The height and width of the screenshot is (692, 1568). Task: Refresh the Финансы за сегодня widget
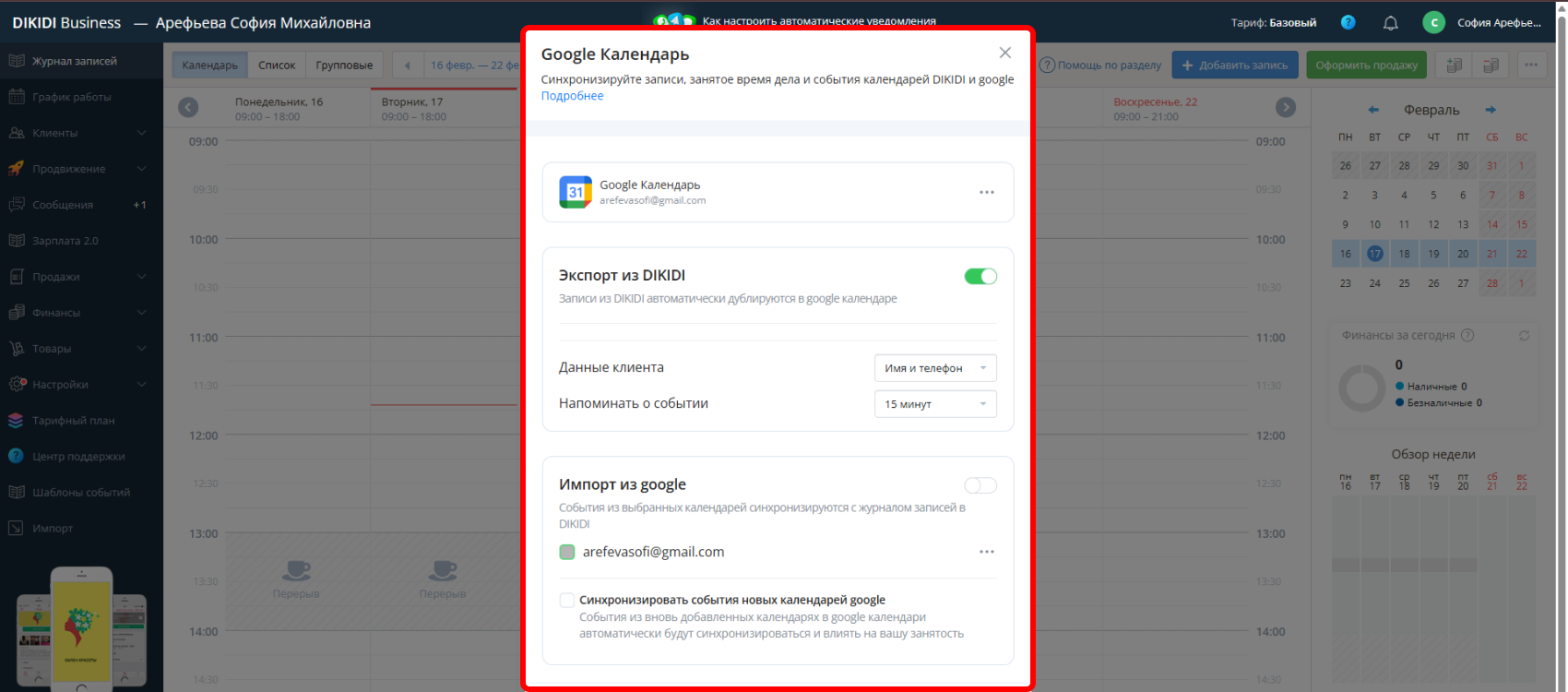[x=1524, y=336]
